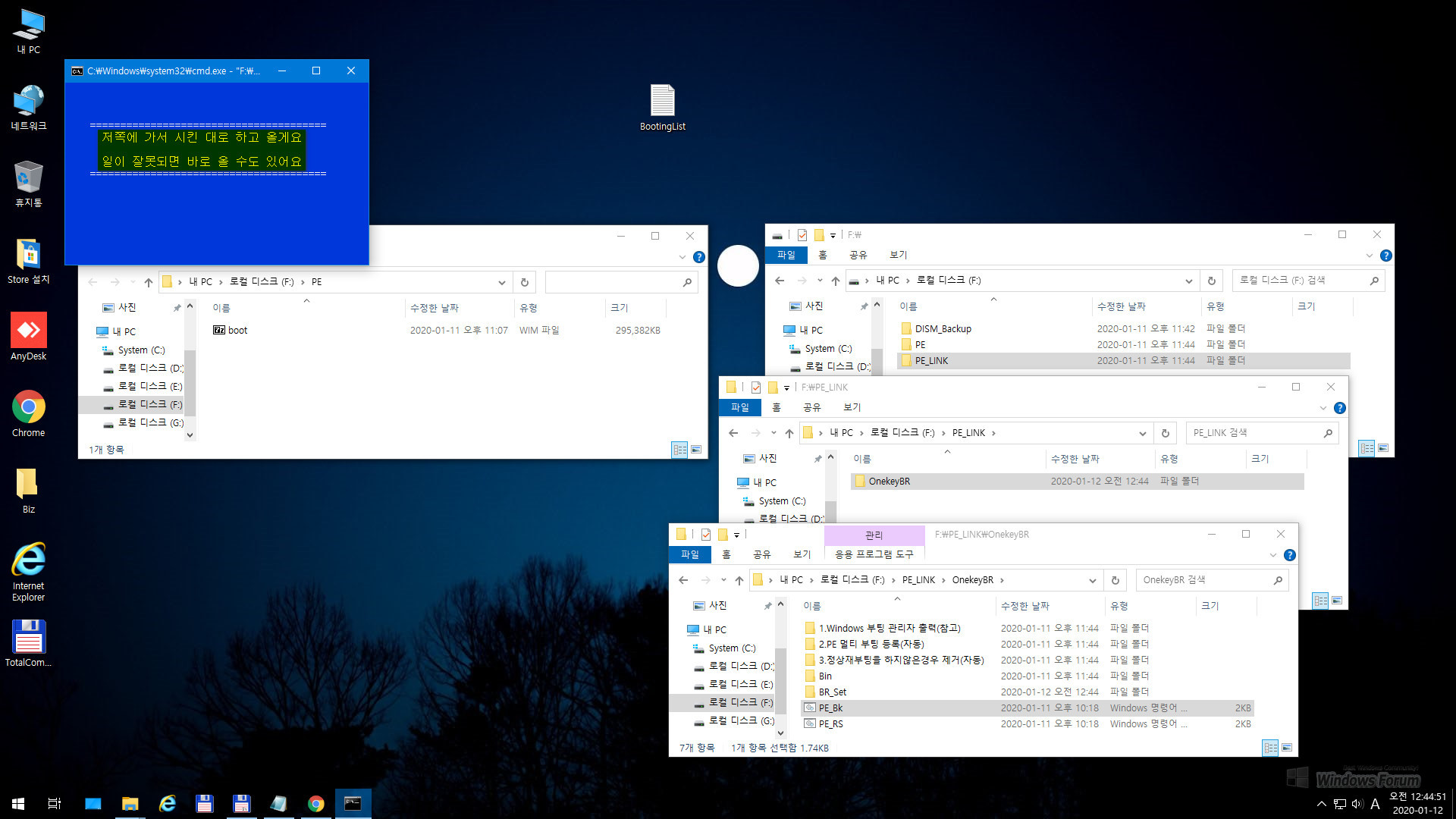Open Internet Explorer from the taskbar

[x=168, y=804]
